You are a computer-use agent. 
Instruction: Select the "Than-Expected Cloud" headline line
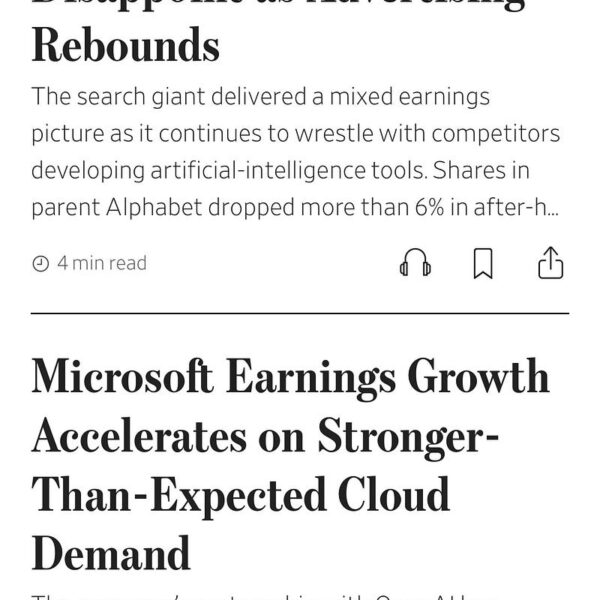point(240,495)
